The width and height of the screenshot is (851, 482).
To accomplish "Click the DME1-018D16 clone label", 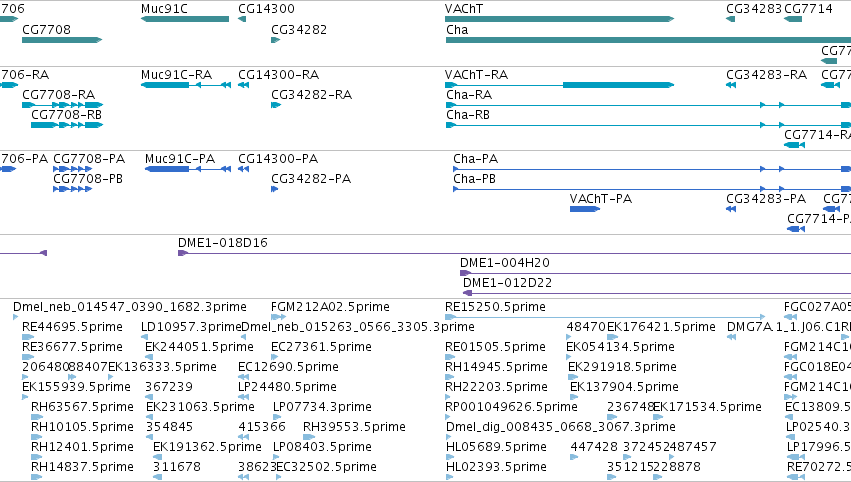I will pos(223,243).
